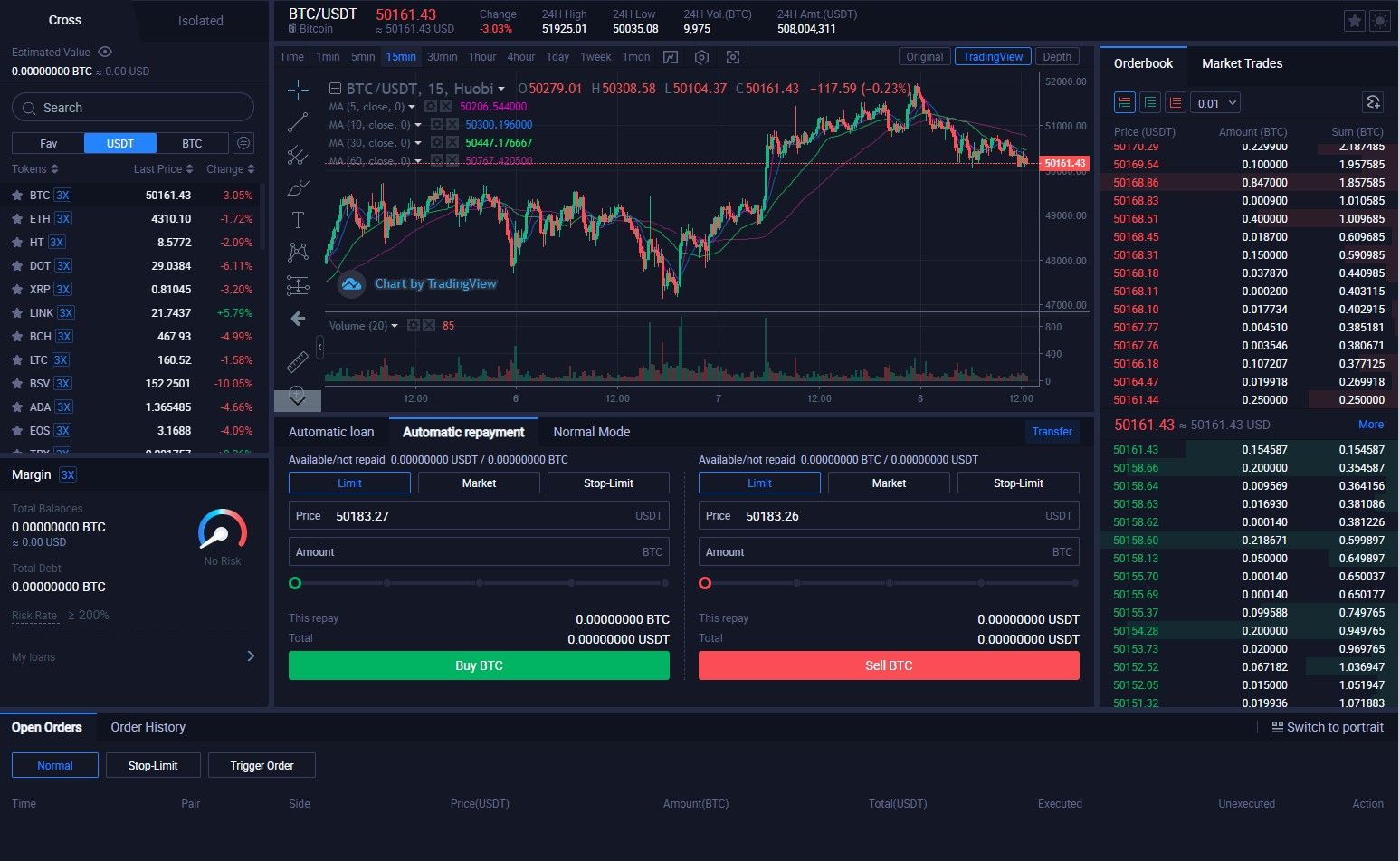Choose Market order type on sell side
Viewport: 1400px width, 861px height.
coord(889,483)
